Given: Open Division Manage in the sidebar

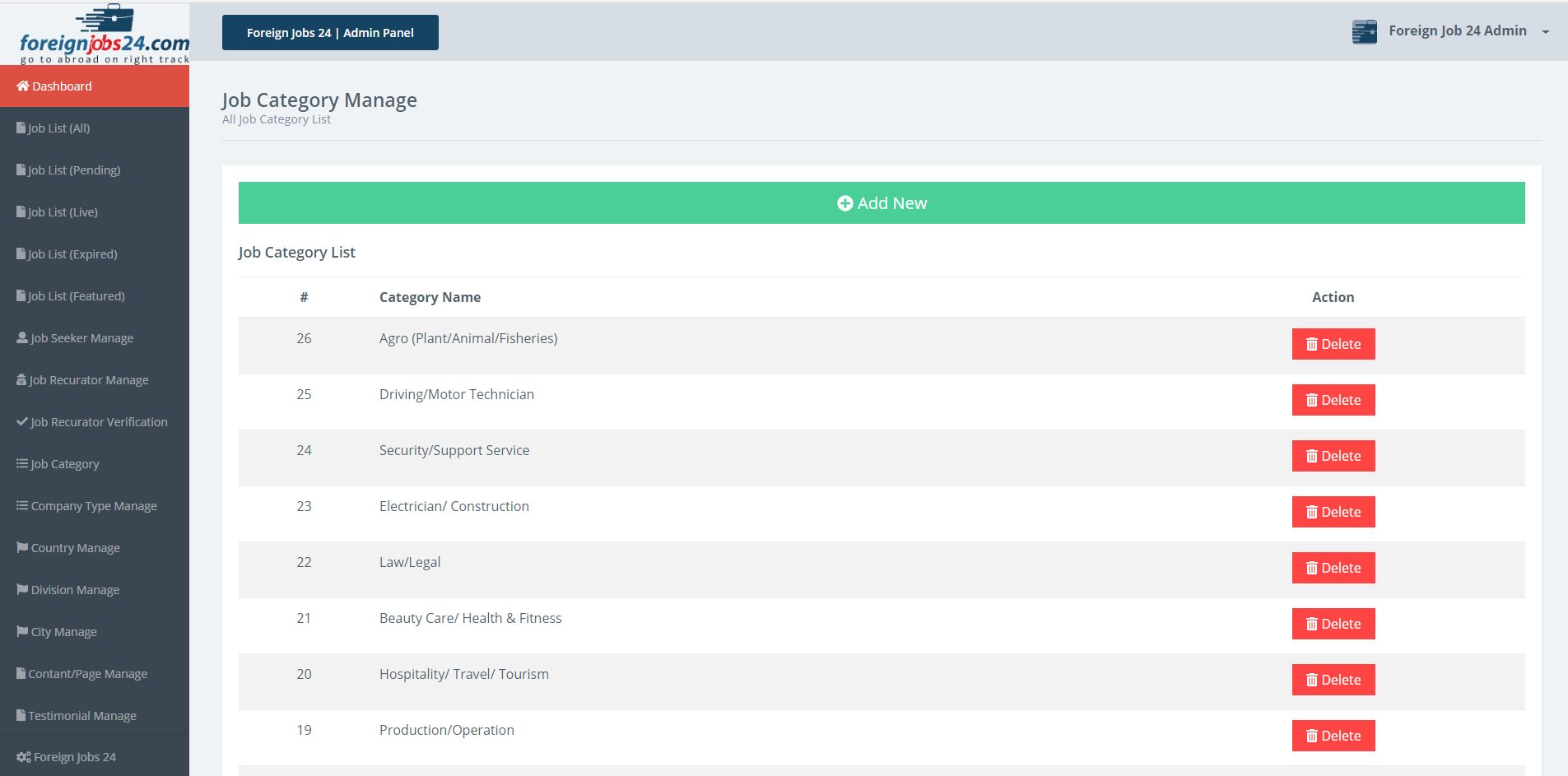Looking at the screenshot, I should 95,589.
